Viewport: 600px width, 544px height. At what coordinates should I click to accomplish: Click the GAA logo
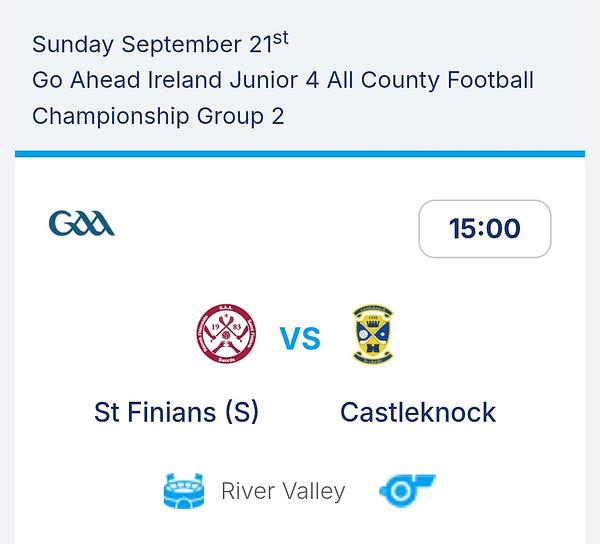(x=81, y=222)
